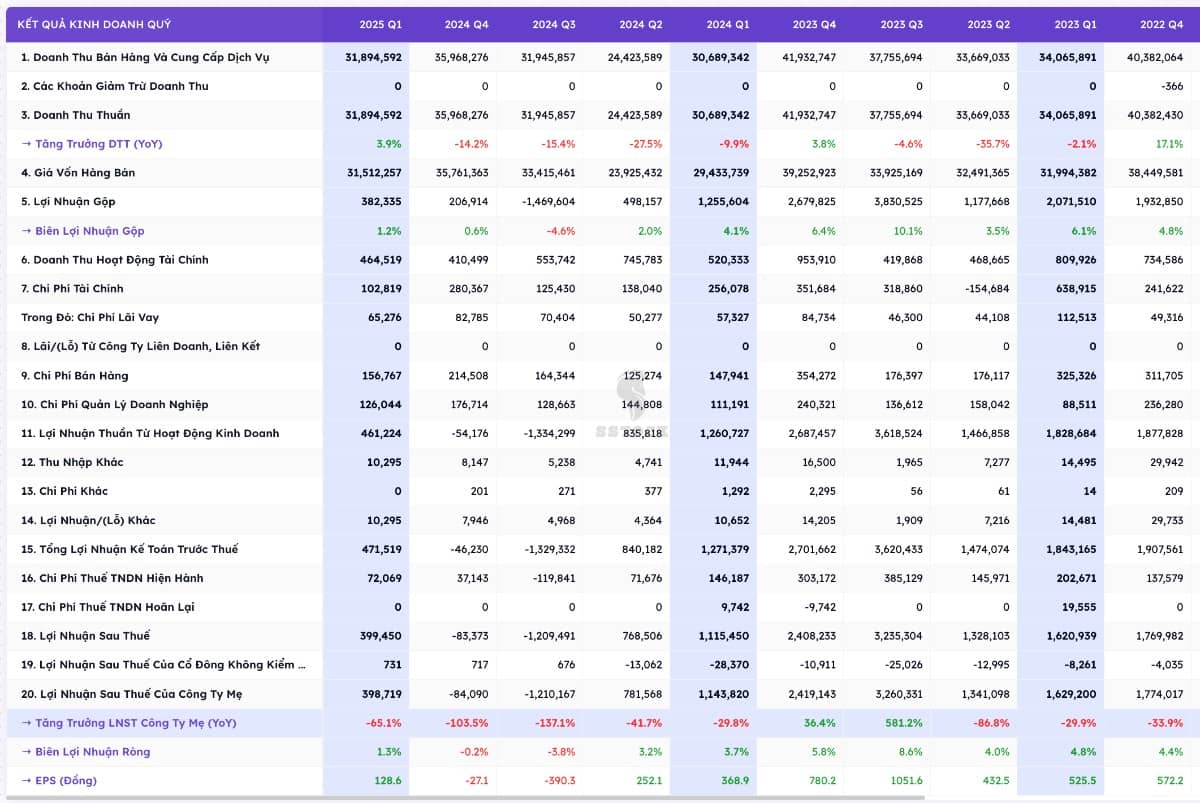Click the 2023 Q1 column header
Screen dimensions: 1200x803
tap(1076, 24)
